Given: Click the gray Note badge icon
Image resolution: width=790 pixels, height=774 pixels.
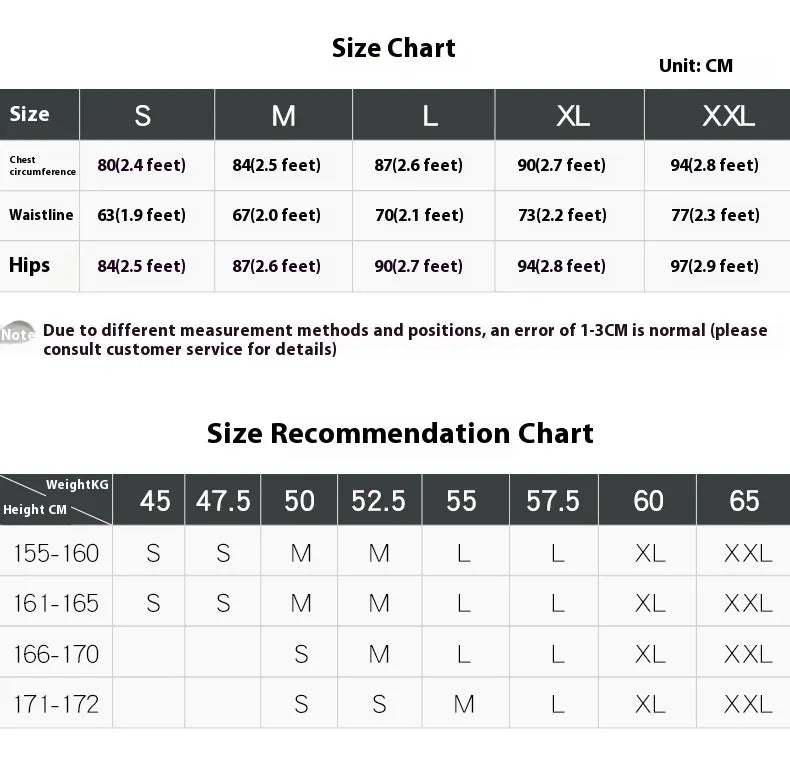Looking at the screenshot, I should point(18,334).
